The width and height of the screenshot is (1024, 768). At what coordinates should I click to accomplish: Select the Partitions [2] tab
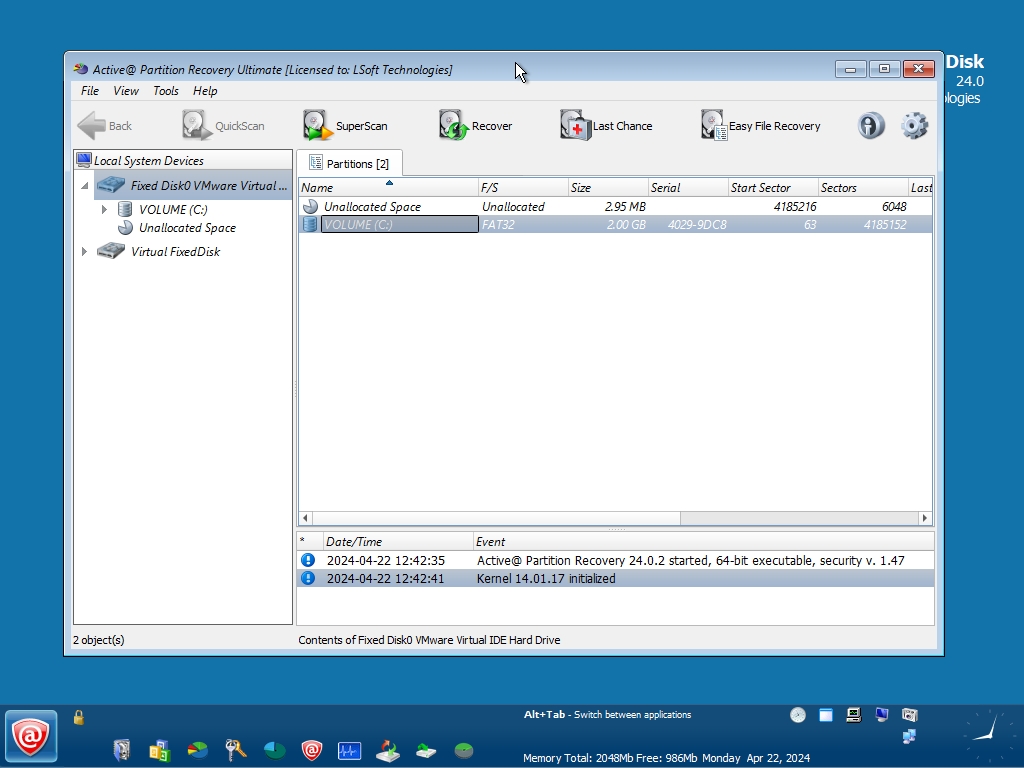coord(349,164)
